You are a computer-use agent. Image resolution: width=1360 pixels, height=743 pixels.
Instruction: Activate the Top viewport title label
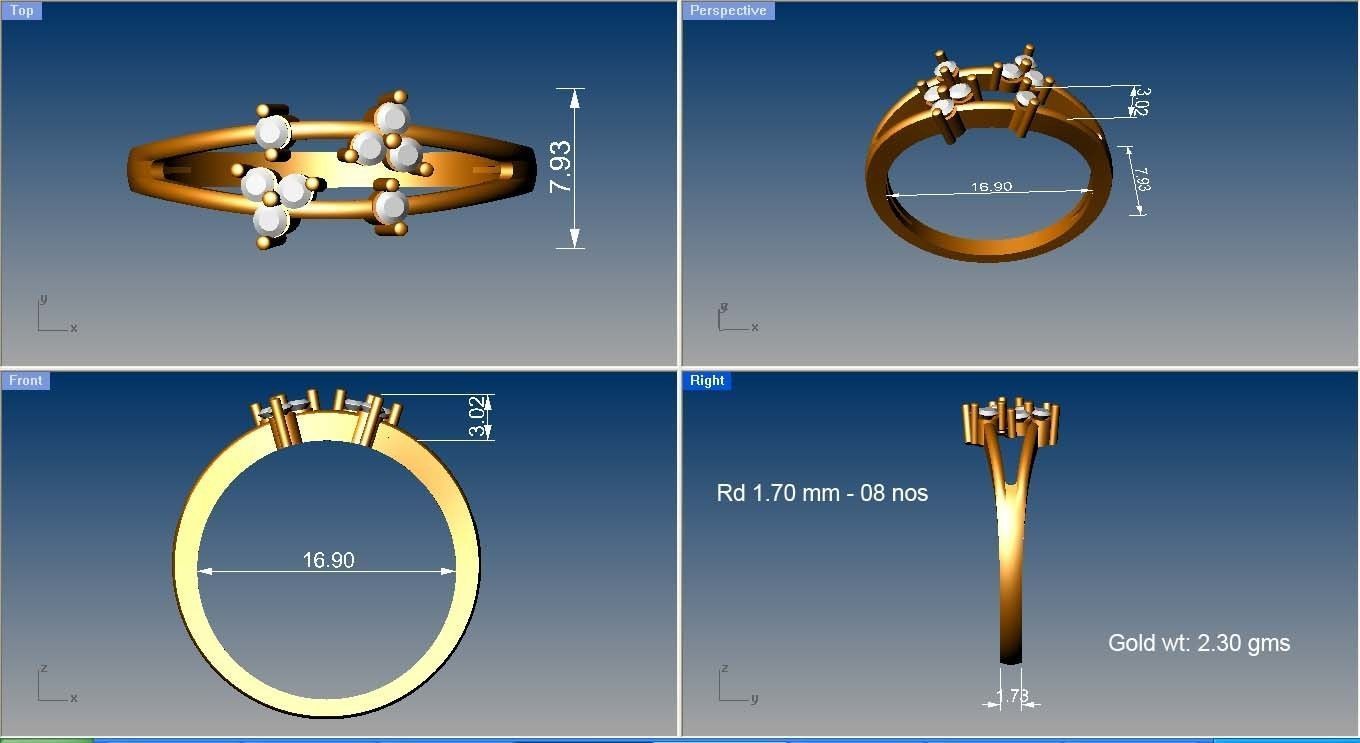click(x=22, y=11)
